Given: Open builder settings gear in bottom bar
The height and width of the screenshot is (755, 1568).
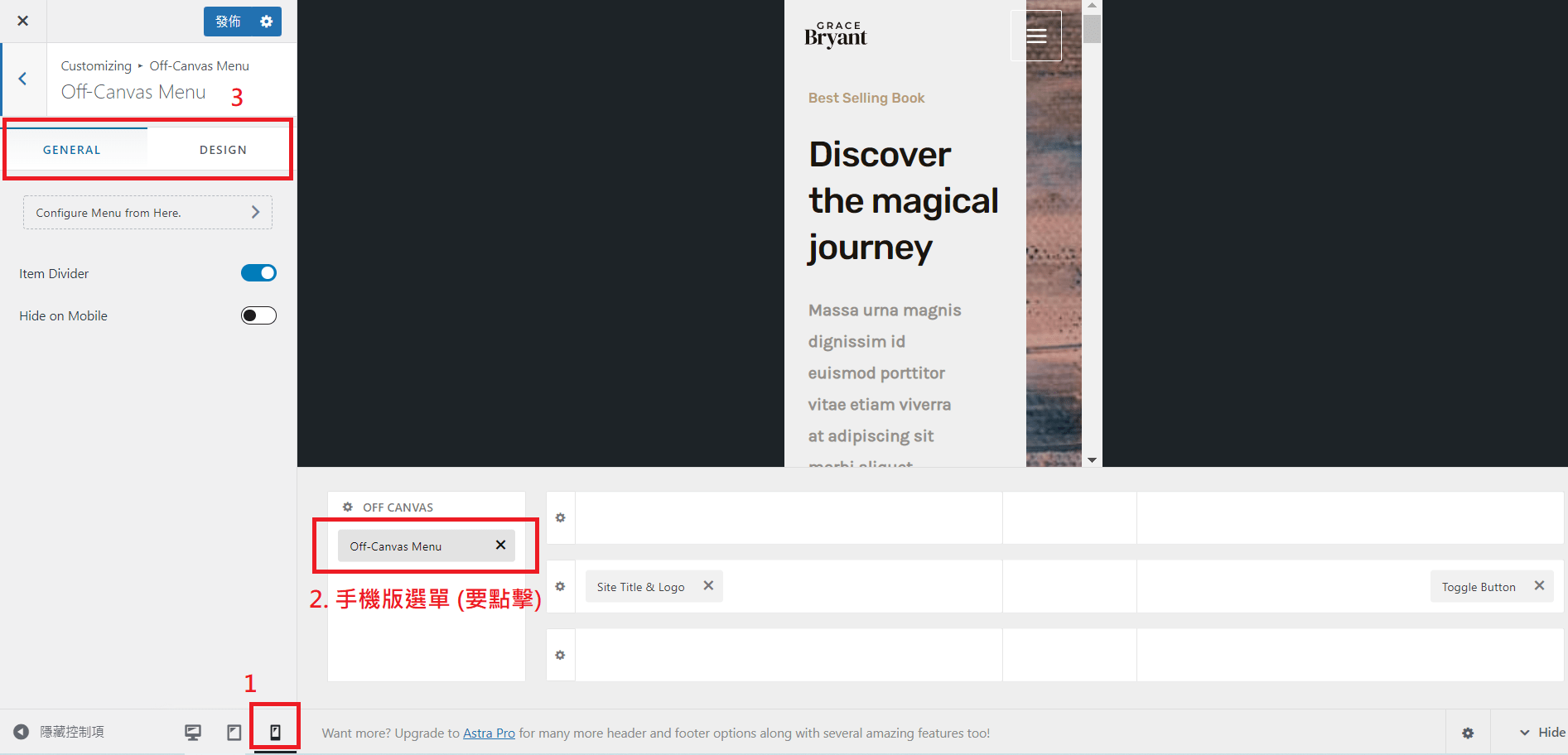Looking at the screenshot, I should tap(1468, 733).
